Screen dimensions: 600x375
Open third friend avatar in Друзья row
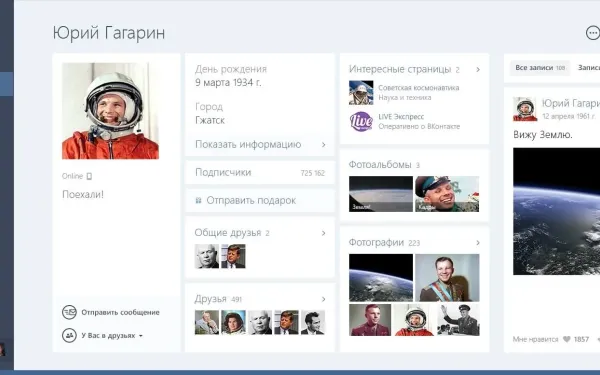click(260, 322)
